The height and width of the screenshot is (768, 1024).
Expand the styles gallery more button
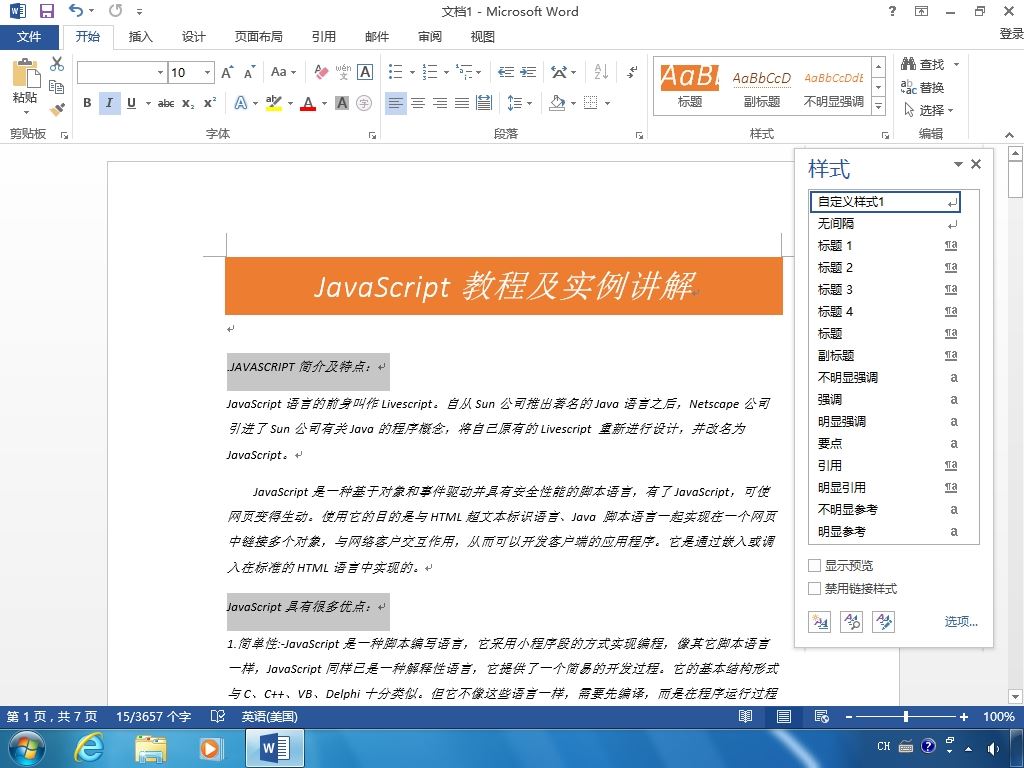pyautogui.click(x=879, y=106)
